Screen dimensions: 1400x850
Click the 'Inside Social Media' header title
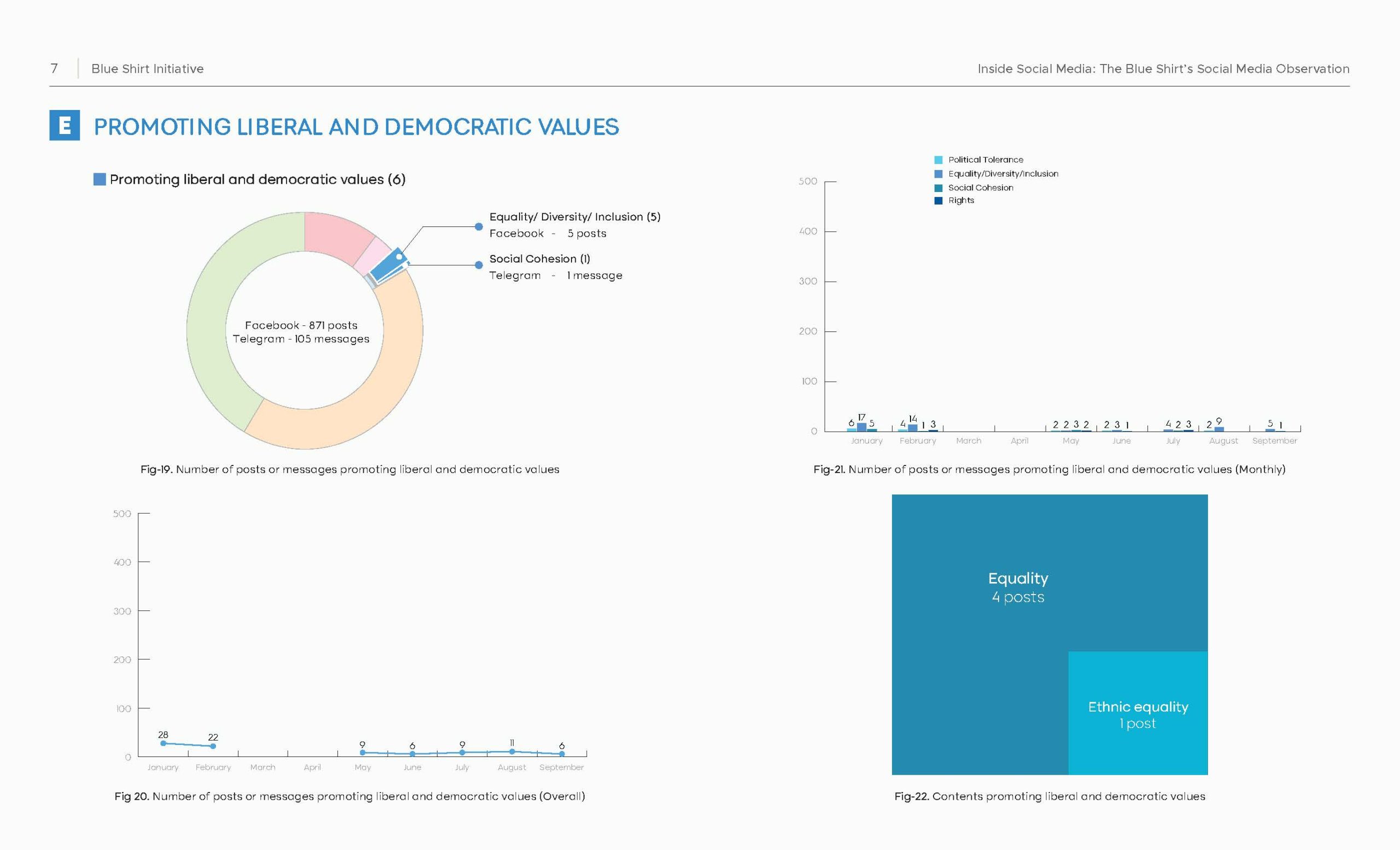[x=1163, y=69]
